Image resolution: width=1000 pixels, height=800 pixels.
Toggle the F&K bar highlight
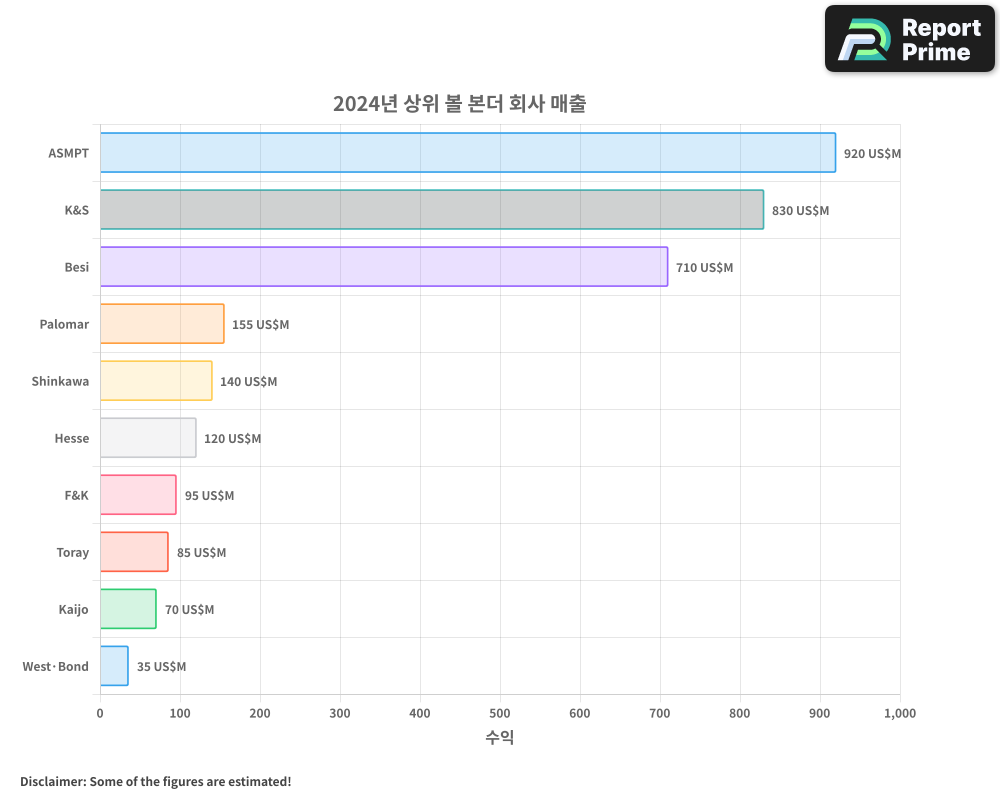(x=136, y=495)
